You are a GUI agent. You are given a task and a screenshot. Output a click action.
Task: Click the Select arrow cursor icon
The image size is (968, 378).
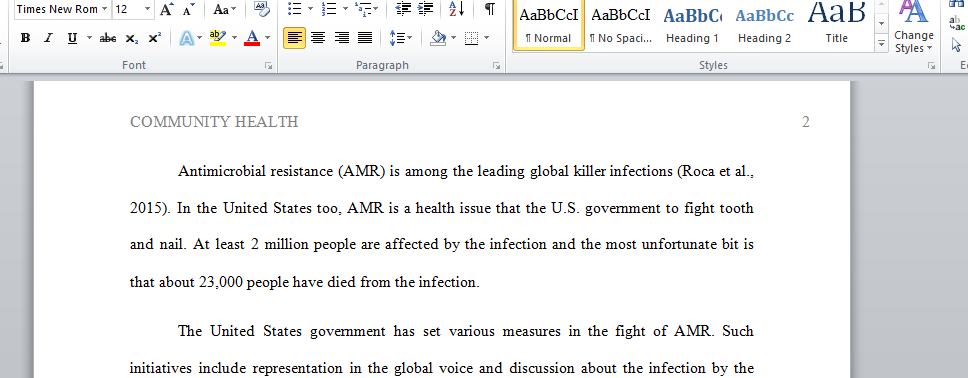click(957, 44)
